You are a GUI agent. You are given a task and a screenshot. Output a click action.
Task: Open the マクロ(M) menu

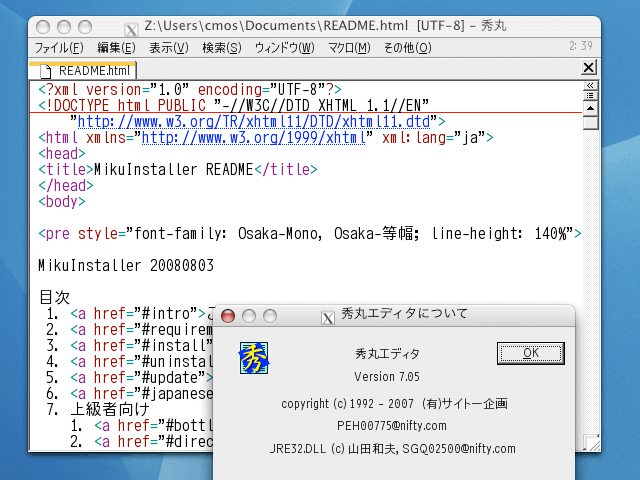(x=349, y=48)
